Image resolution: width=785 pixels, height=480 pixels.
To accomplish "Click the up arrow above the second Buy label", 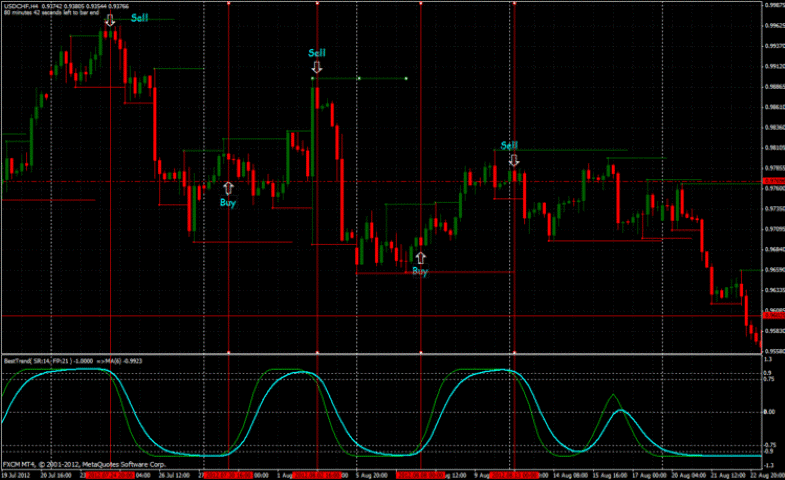I will (x=421, y=258).
